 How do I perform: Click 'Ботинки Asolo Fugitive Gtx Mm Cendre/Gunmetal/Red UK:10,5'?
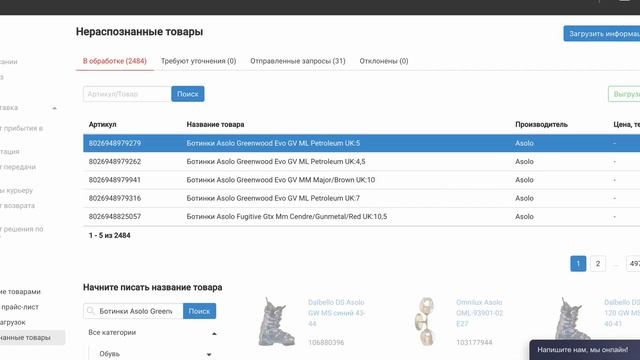(287, 217)
